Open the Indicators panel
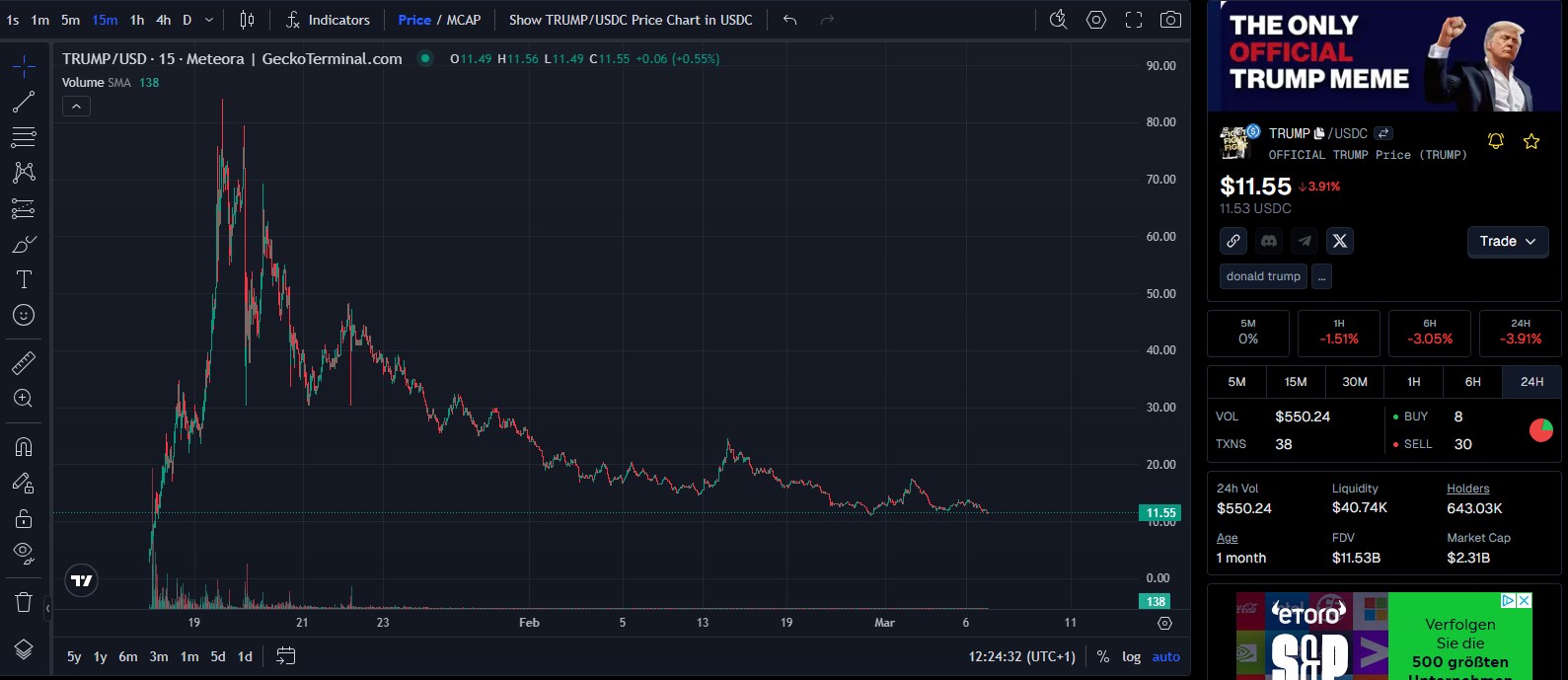The width and height of the screenshot is (1568, 680). click(x=328, y=20)
